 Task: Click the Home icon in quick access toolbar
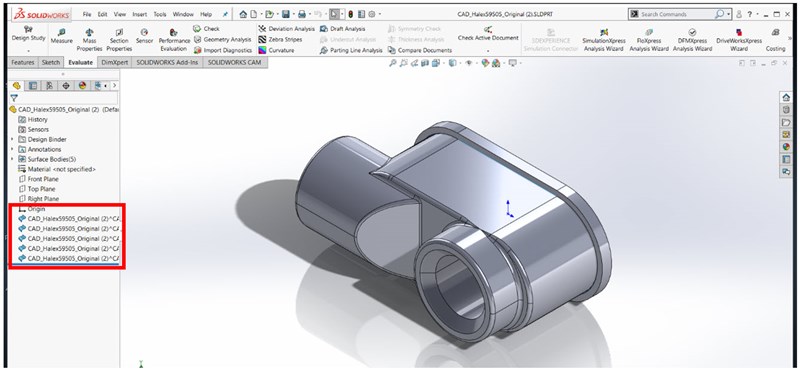pos(243,14)
